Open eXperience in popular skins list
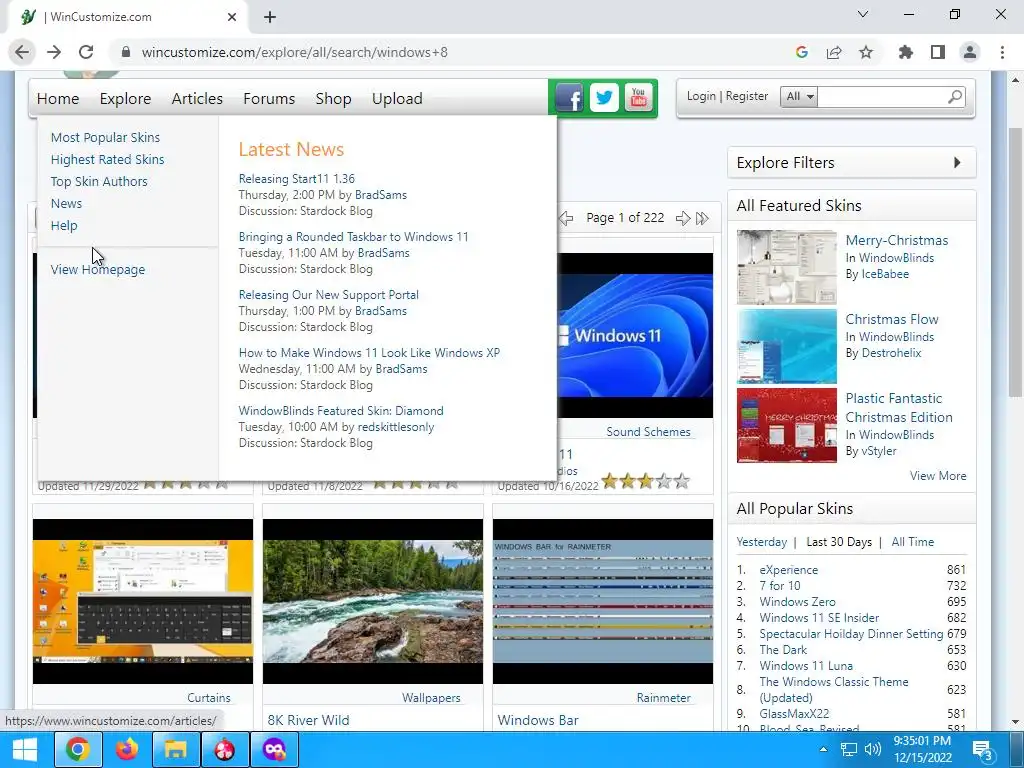The image size is (1024, 768). 788,570
